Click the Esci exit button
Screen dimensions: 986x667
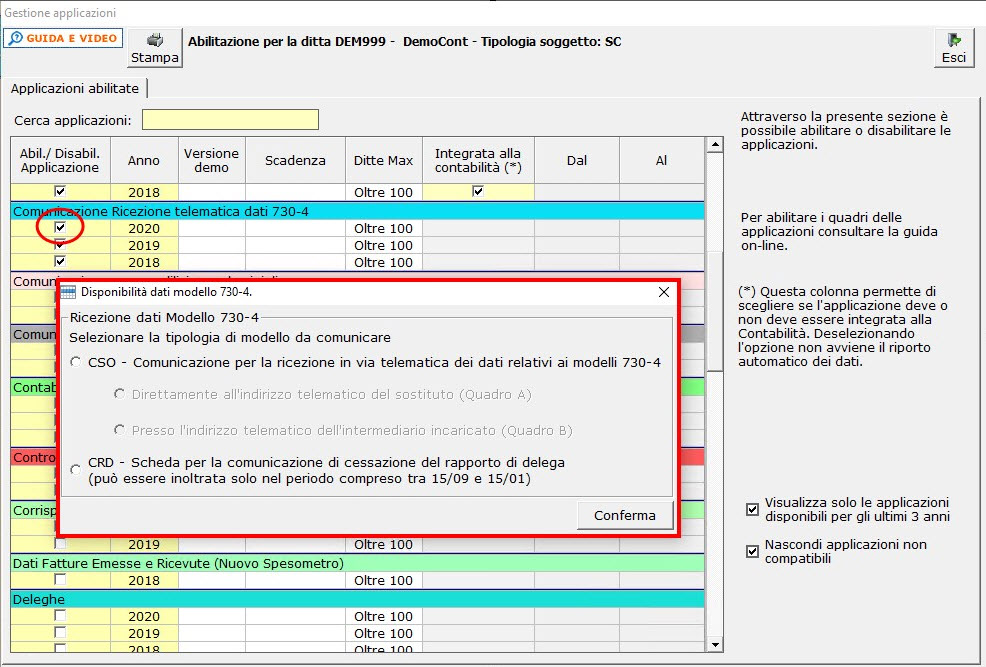(954, 48)
